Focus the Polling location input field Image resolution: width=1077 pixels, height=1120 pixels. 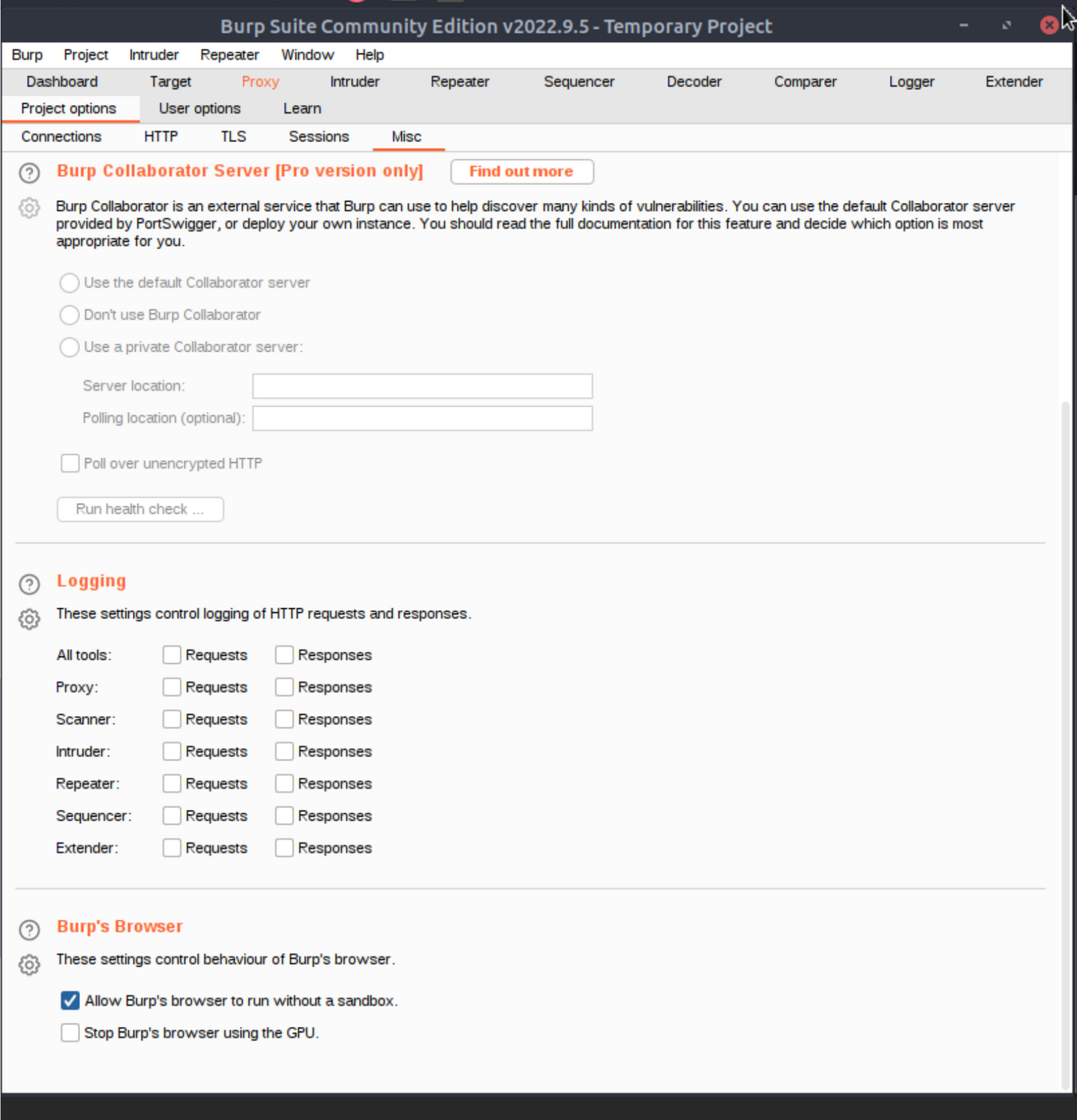pyautogui.click(x=423, y=418)
